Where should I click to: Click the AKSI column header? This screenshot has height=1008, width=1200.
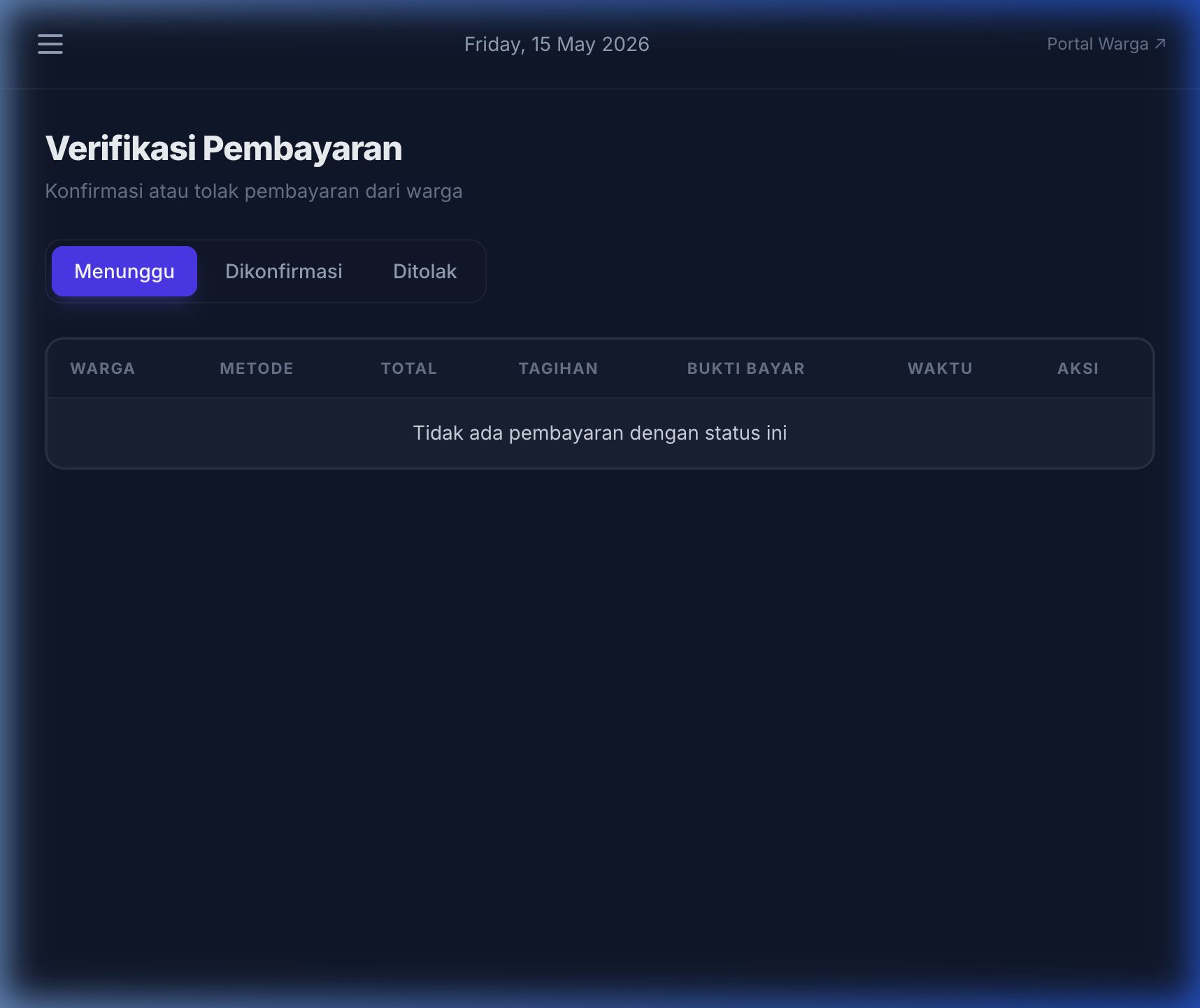pos(1078,368)
